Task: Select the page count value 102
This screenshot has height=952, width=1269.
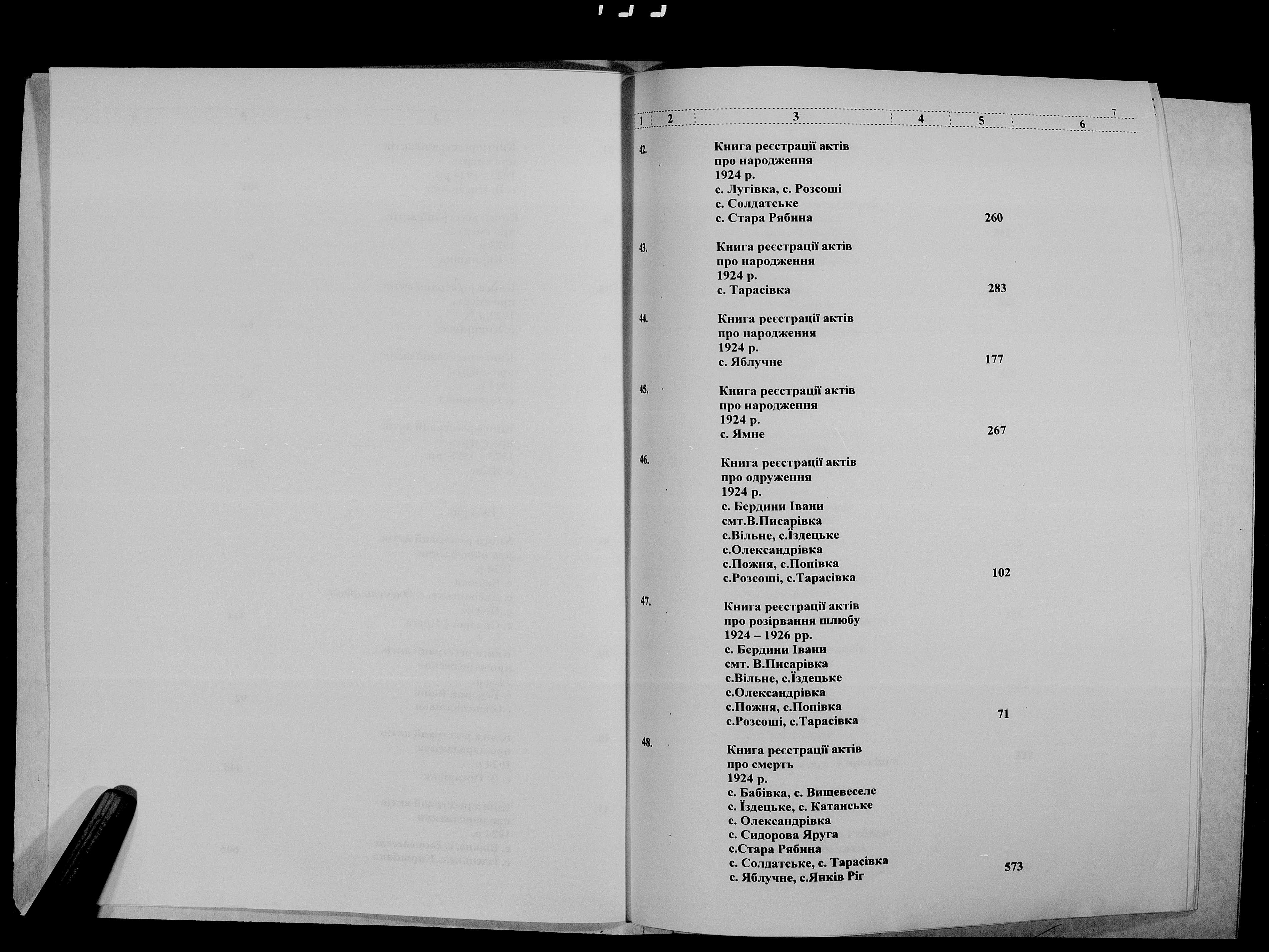Action: click(1001, 573)
